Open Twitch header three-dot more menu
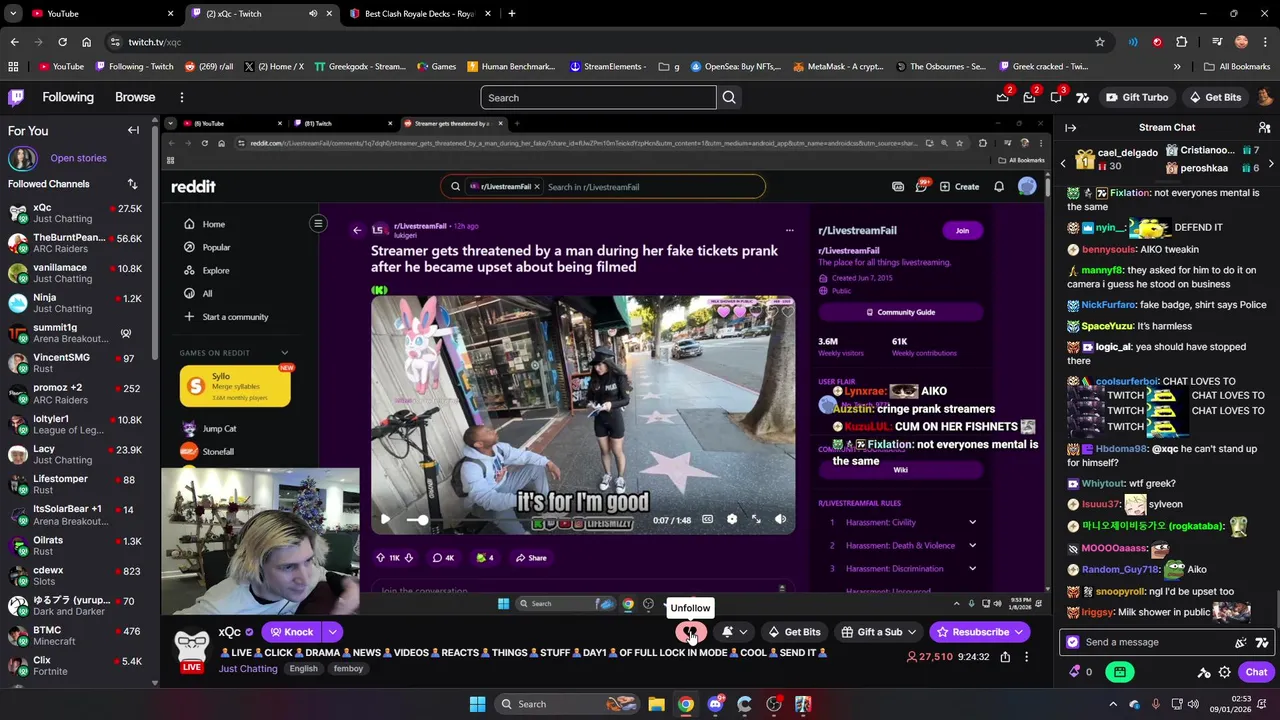1280x720 pixels. click(181, 97)
